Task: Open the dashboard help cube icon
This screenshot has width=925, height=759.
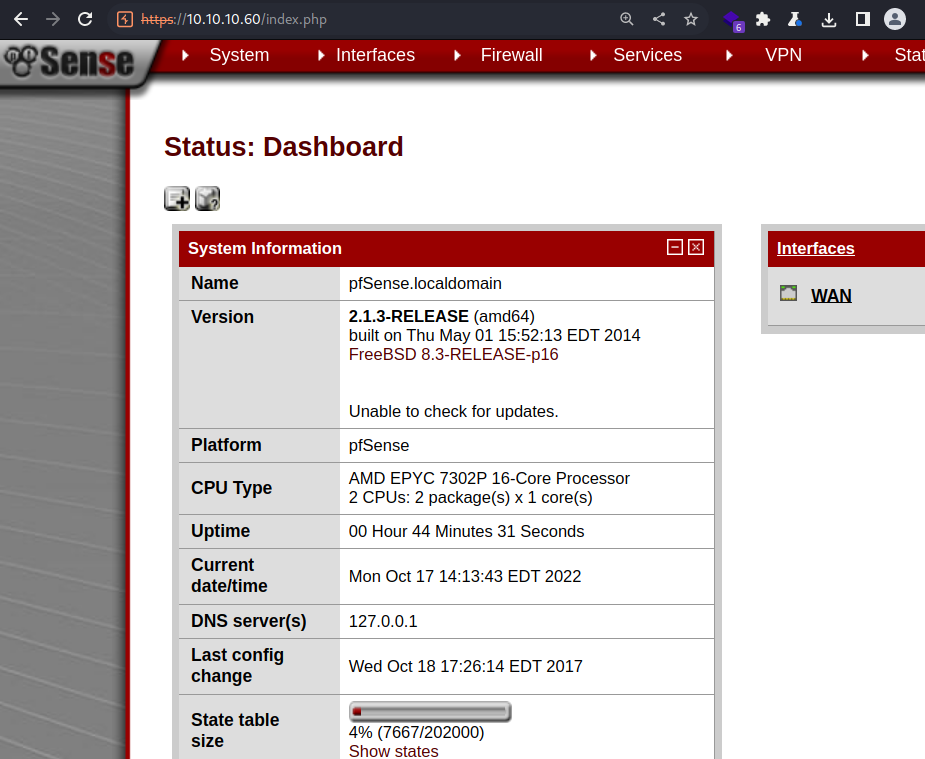Action: 208,199
